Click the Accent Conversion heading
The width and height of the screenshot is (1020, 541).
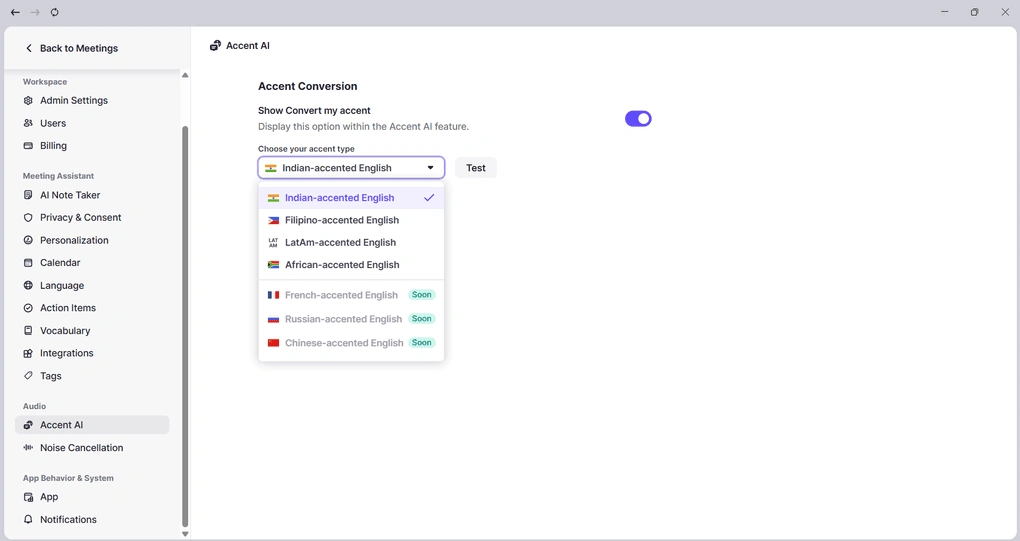pyautogui.click(x=308, y=86)
